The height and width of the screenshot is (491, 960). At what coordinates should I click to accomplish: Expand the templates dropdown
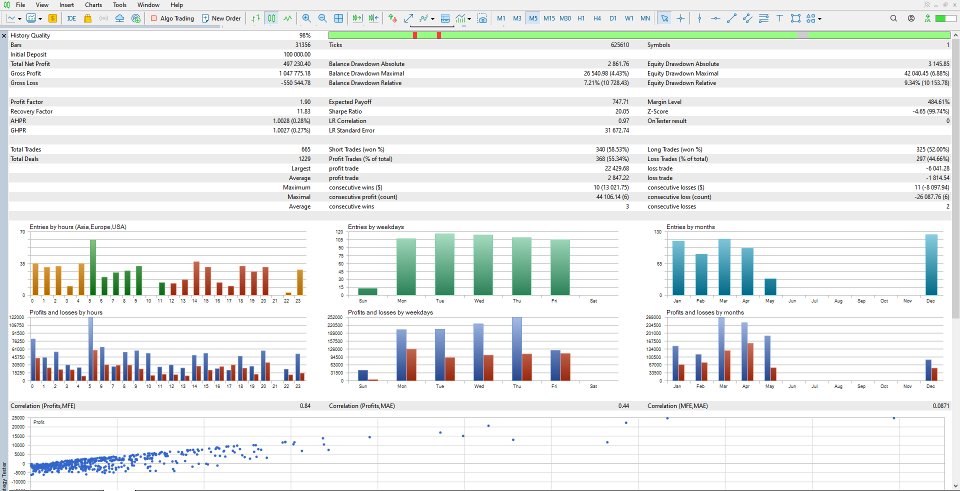point(39,18)
